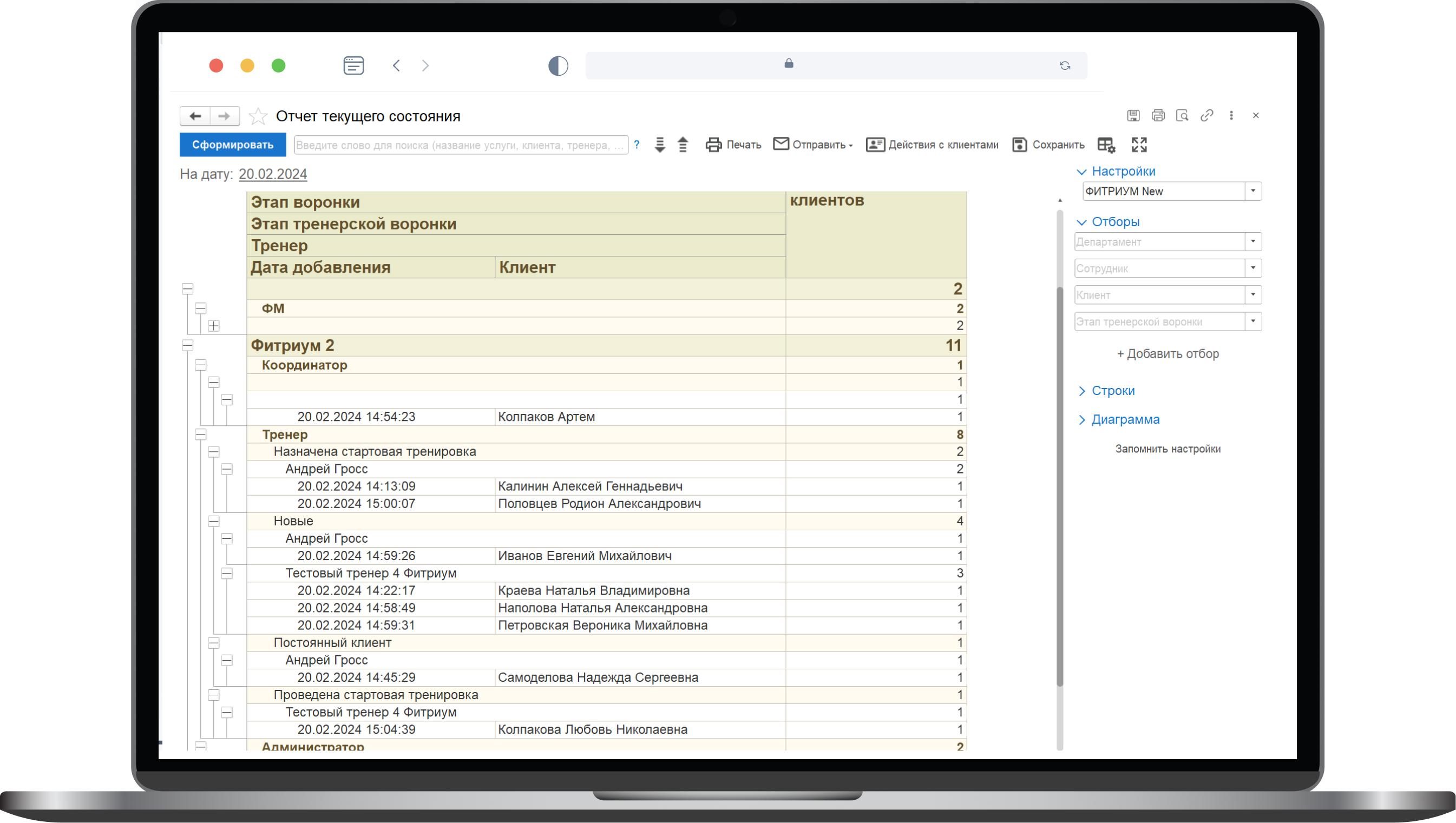Close the report with the X icon
The image size is (1456, 823).
pyautogui.click(x=1256, y=115)
